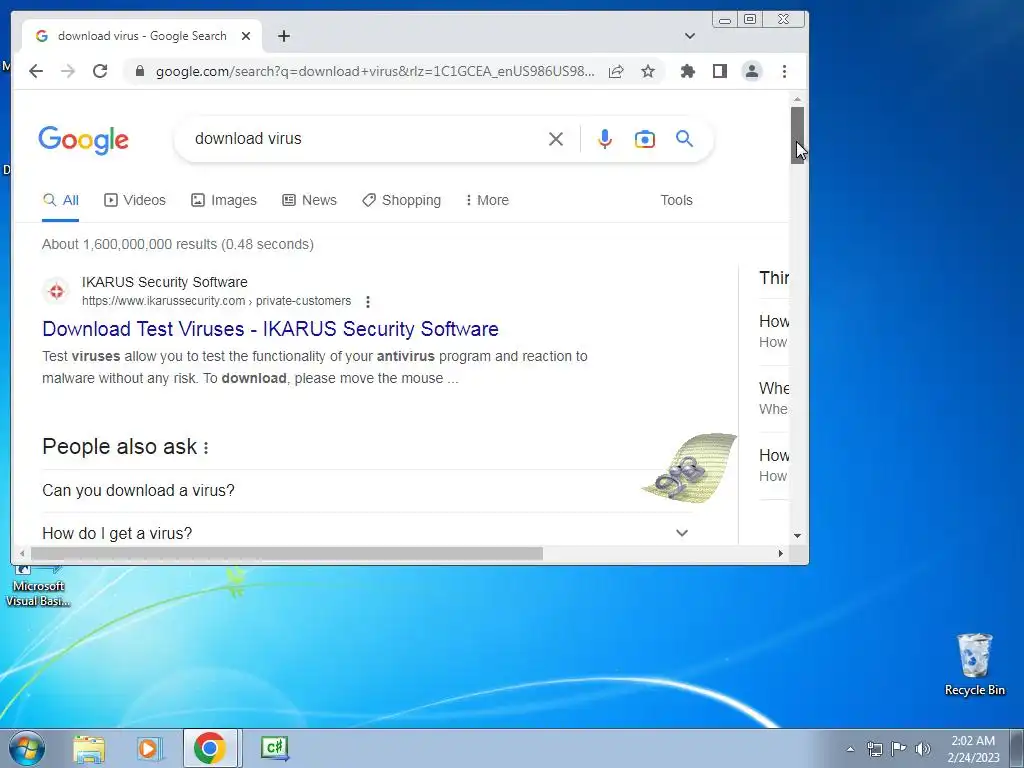Click the magnifier search button
Image resolution: width=1024 pixels, height=768 pixels.
[684, 138]
